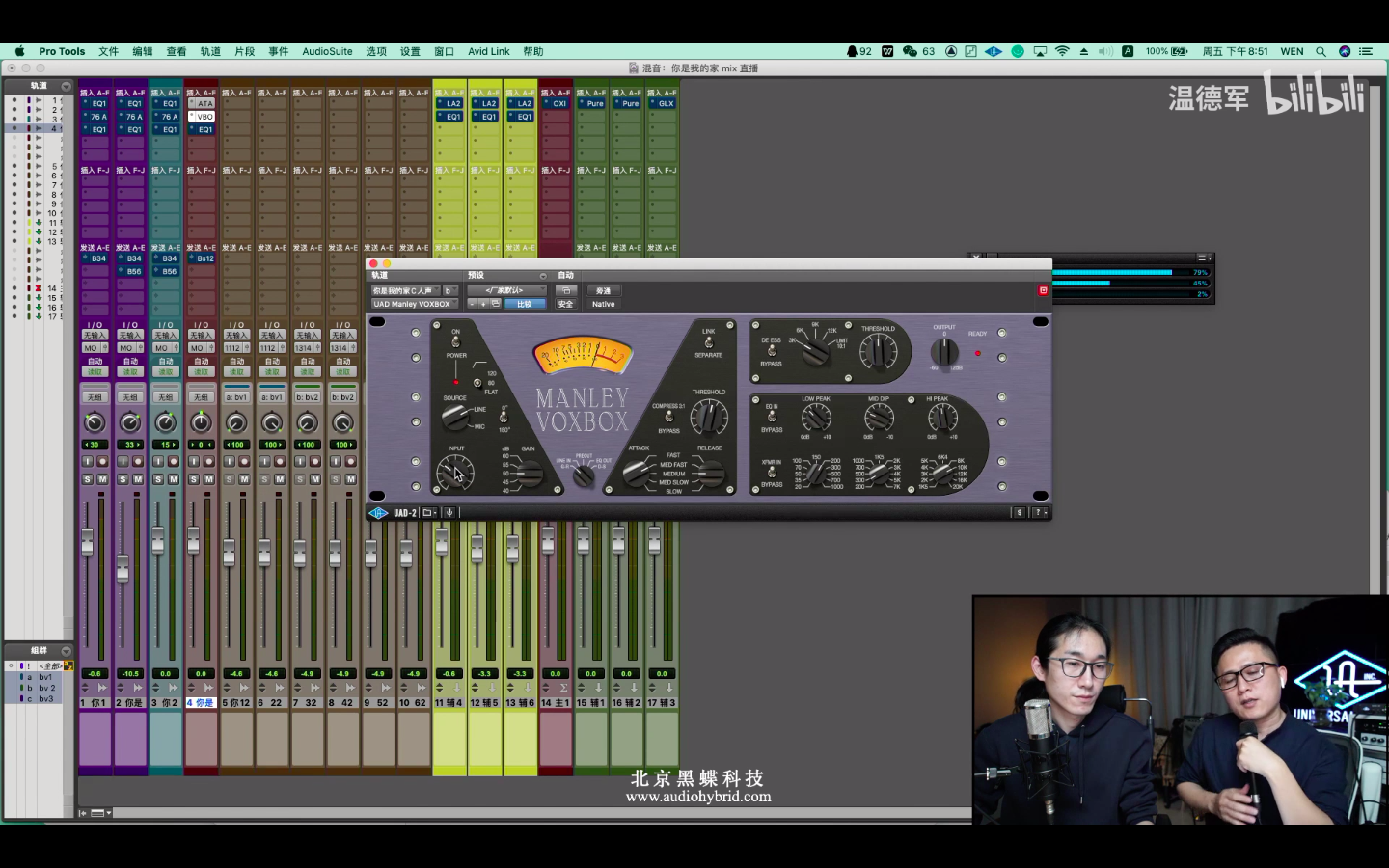Click the VOXBOX INPUT knob

pos(454,473)
